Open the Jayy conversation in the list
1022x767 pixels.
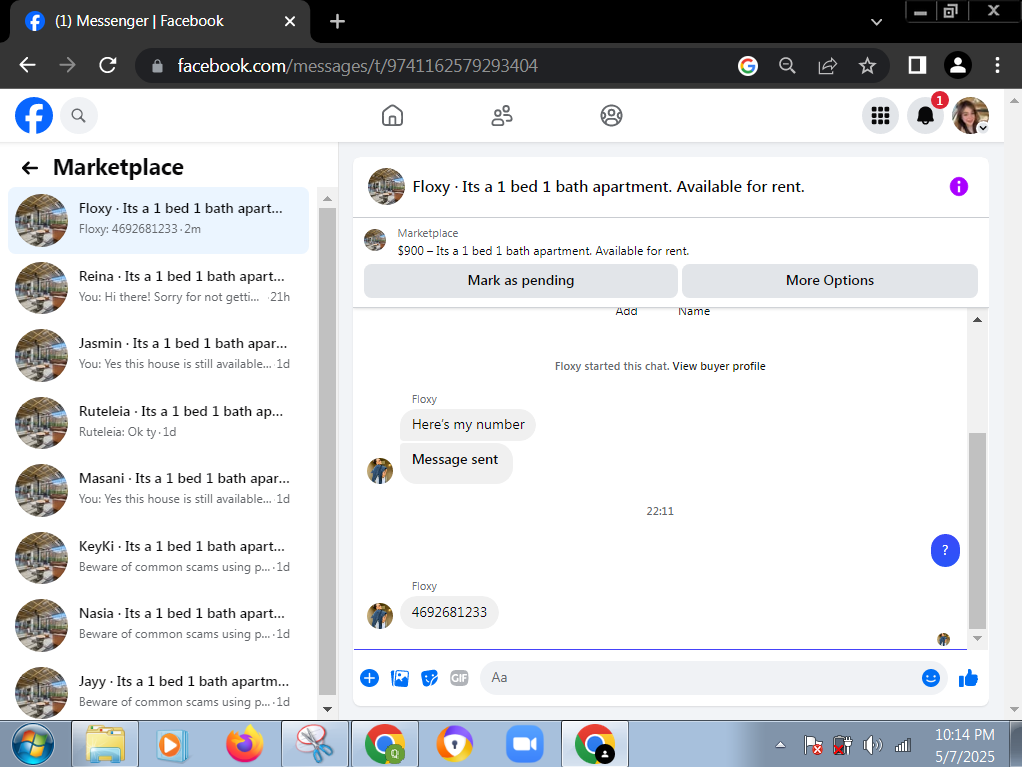point(158,692)
